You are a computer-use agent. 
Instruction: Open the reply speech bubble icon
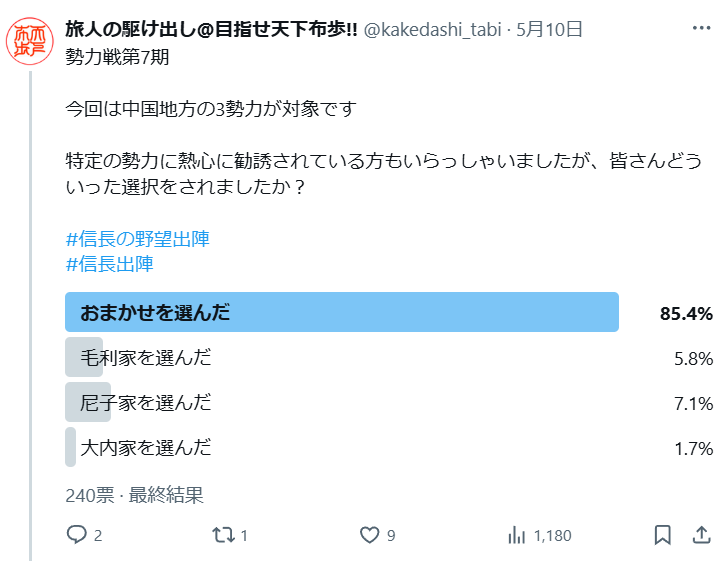tap(77, 535)
